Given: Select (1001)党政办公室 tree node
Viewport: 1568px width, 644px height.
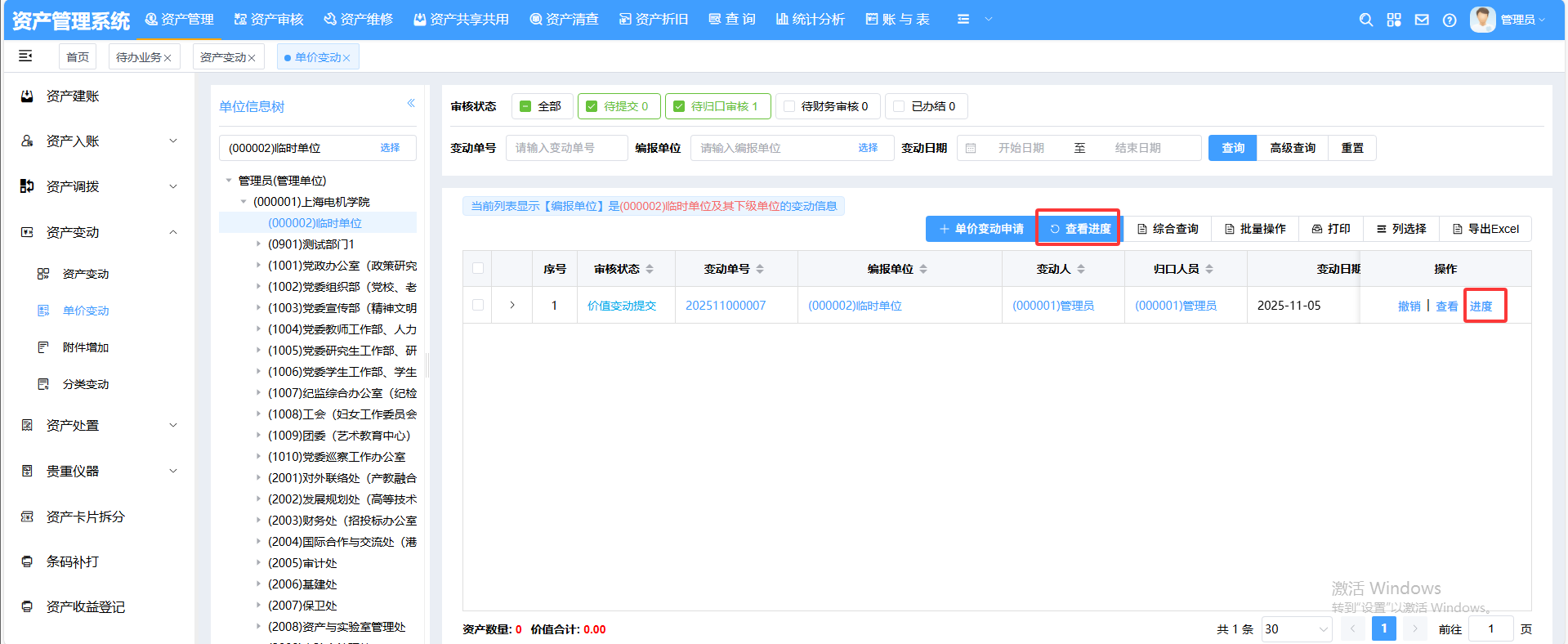Looking at the screenshot, I should pyautogui.click(x=342, y=266).
